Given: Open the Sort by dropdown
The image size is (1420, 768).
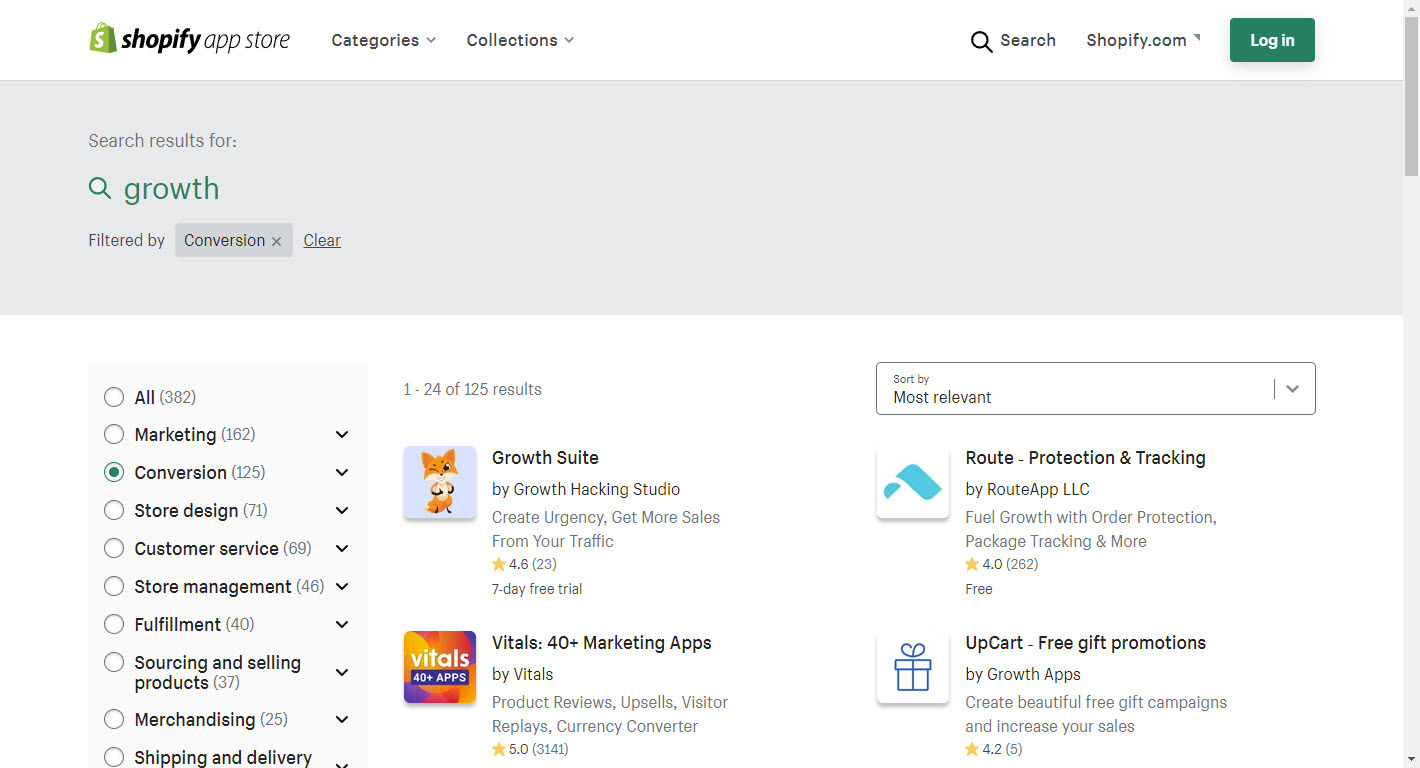Looking at the screenshot, I should click(1095, 388).
